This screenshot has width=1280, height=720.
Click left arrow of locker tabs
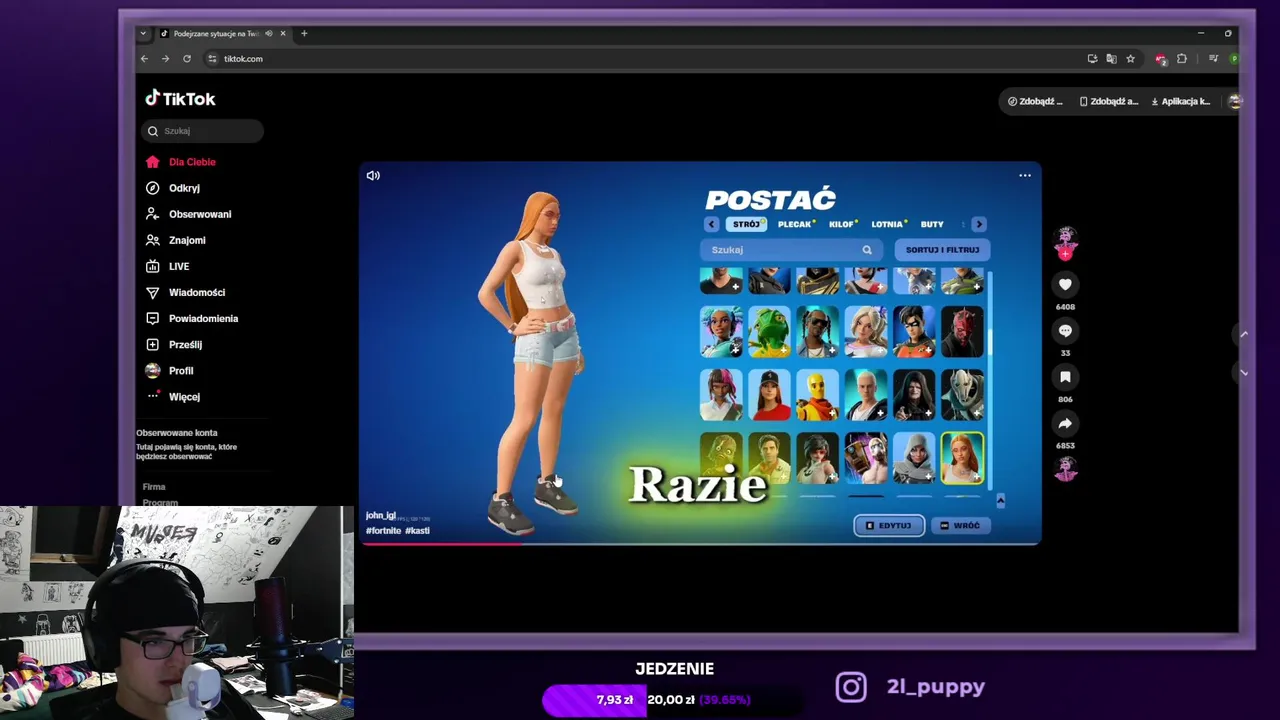pyautogui.click(x=711, y=224)
